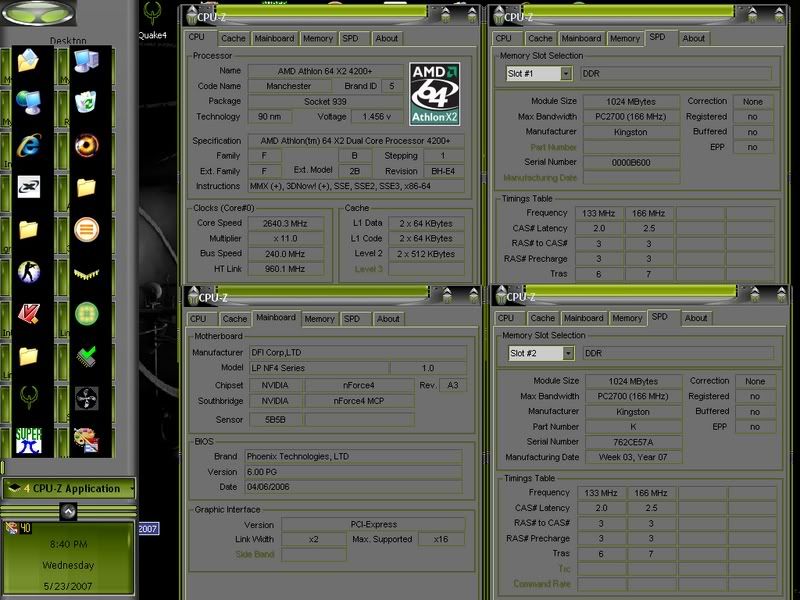The height and width of the screenshot is (600, 800).
Task: Open the Recycle Bin icon
Action: (x=86, y=102)
